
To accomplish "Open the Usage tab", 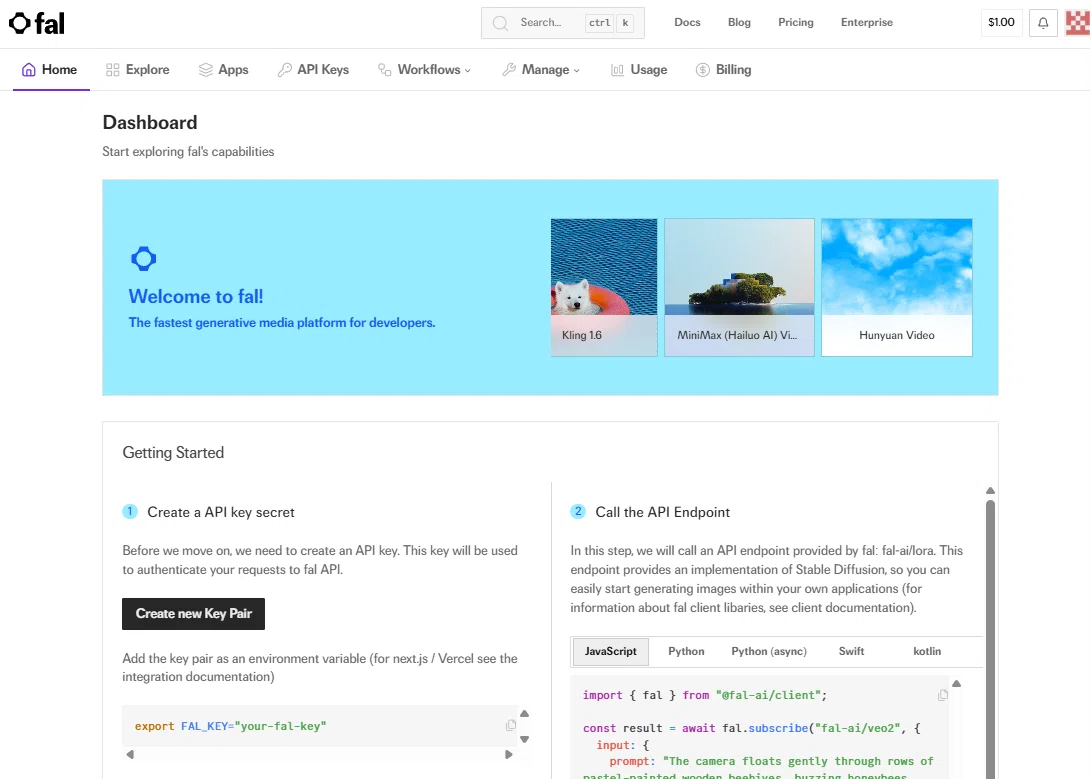I will point(639,70).
